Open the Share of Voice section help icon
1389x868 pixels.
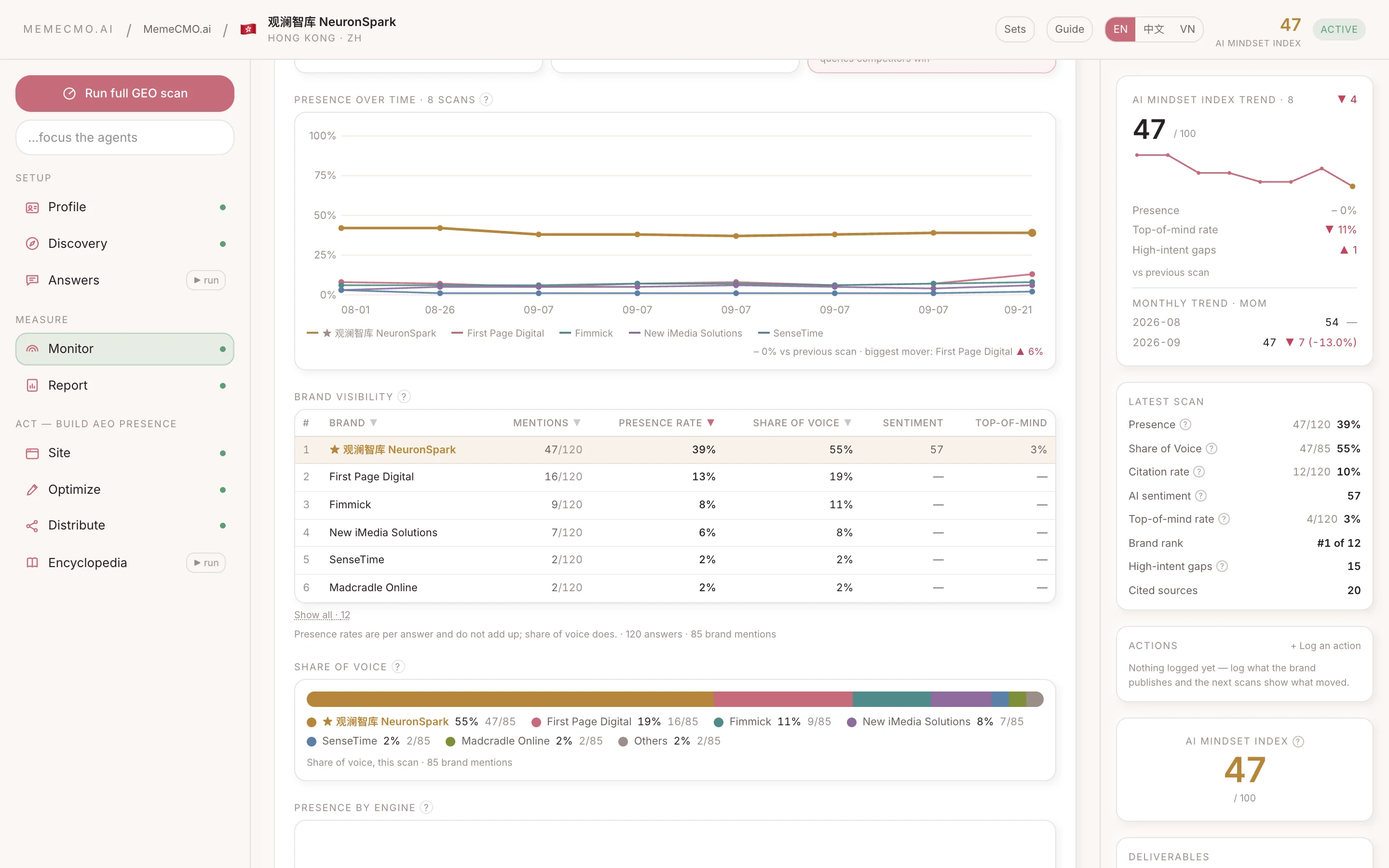click(398, 666)
